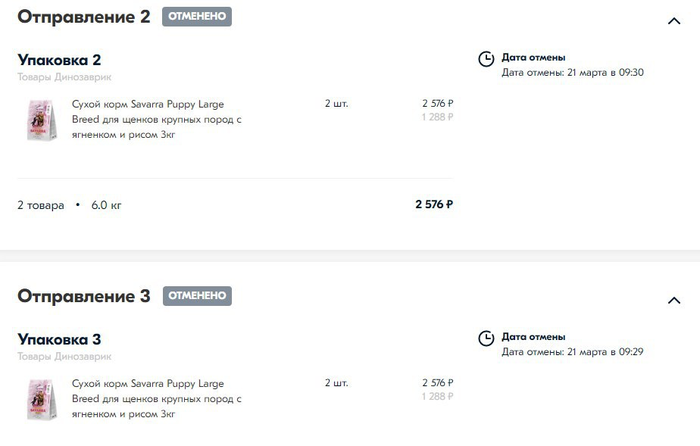Collapse the Отправление 3 section chevron
The height and width of the screenshot is (446, 700).
click(674, 300)
